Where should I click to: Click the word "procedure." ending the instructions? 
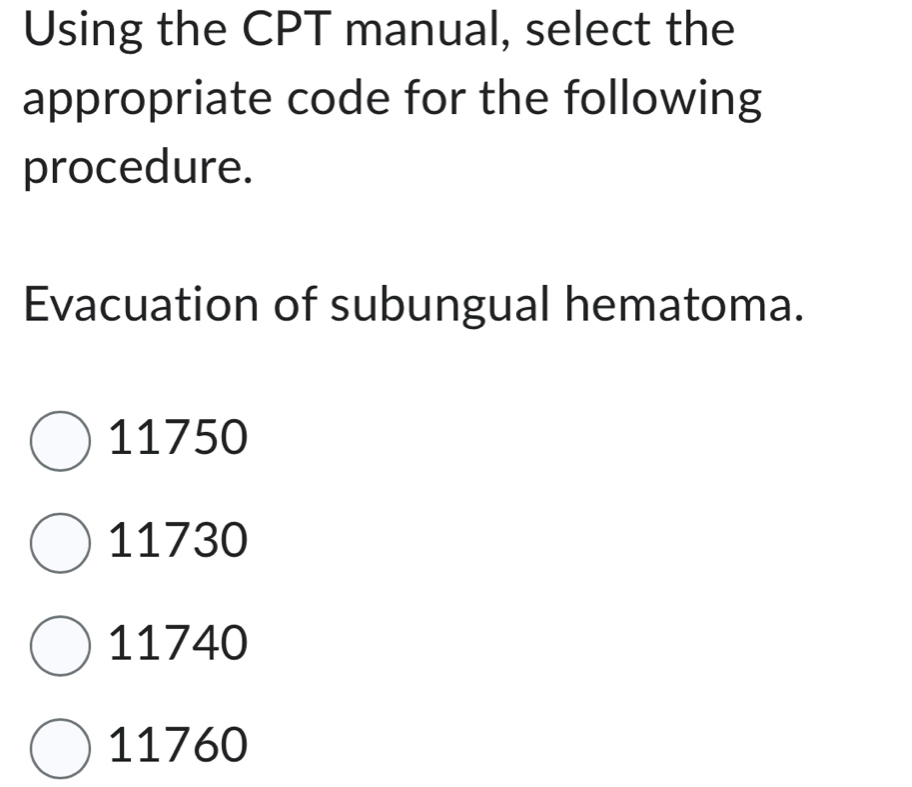click(x=135, y=170)
